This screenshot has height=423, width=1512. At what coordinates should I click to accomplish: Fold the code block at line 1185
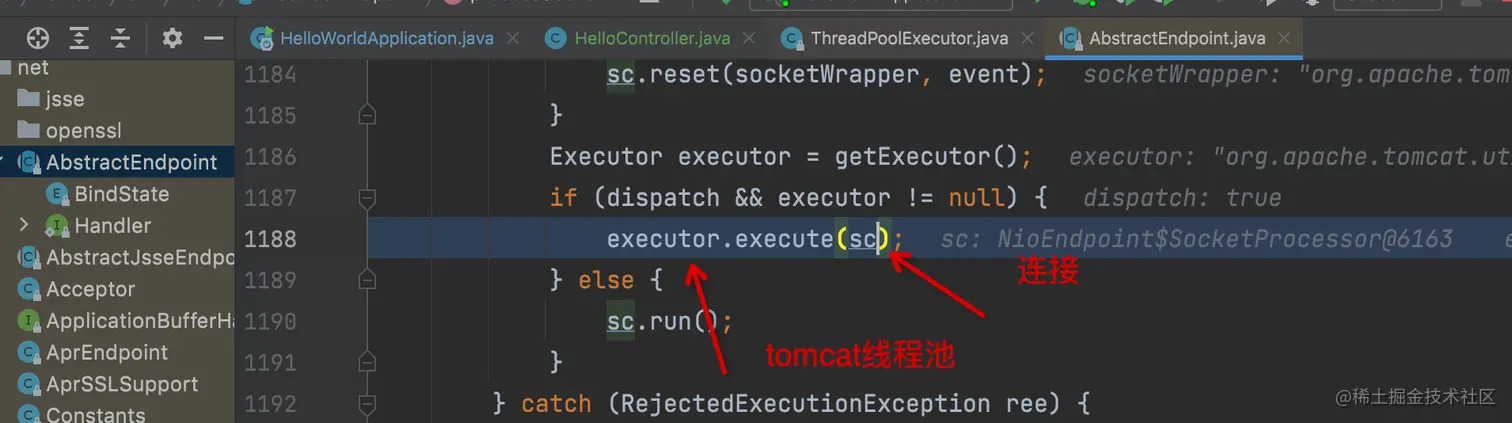point(367,115)
